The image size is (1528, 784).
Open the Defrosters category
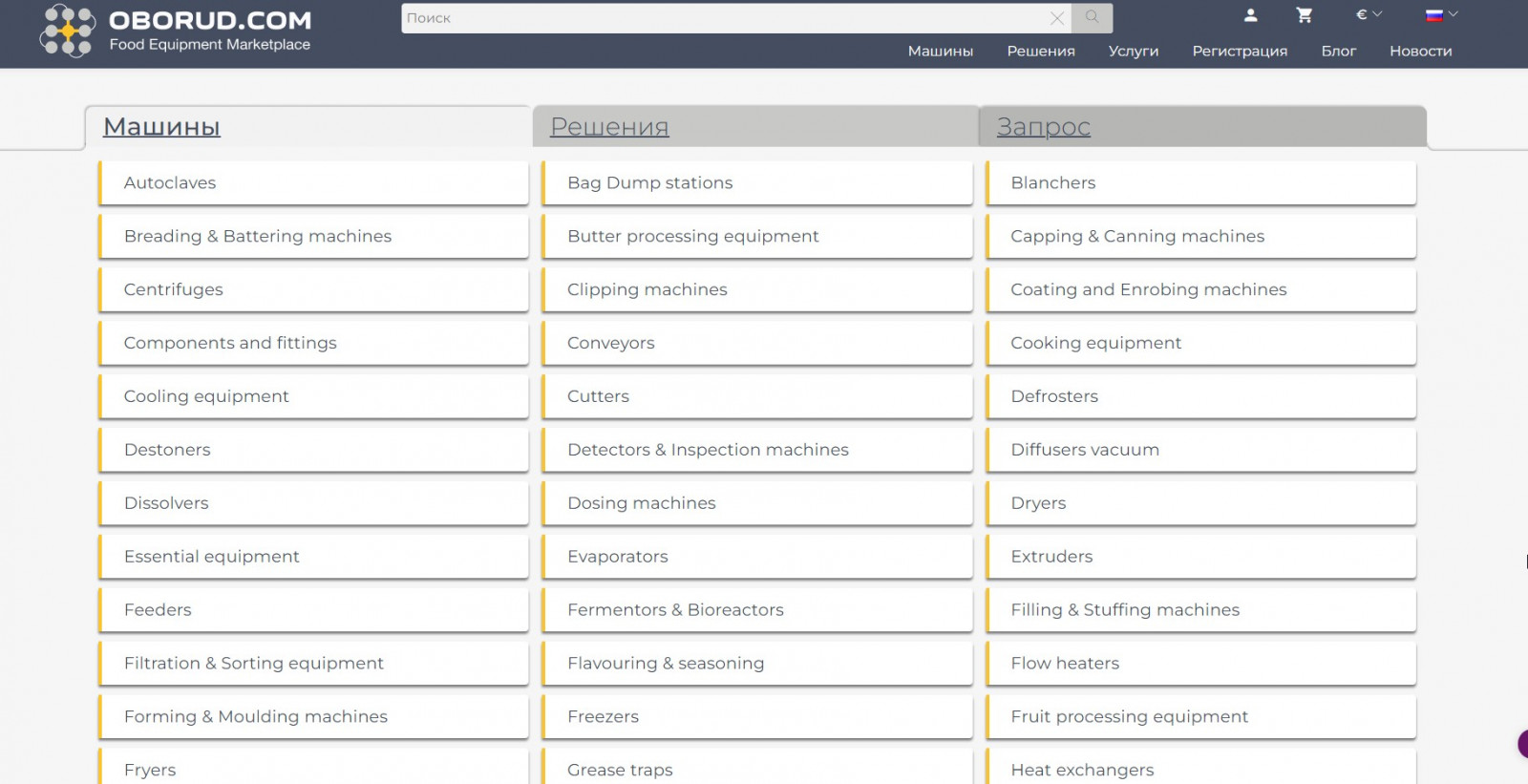[x=1200, y=396]
